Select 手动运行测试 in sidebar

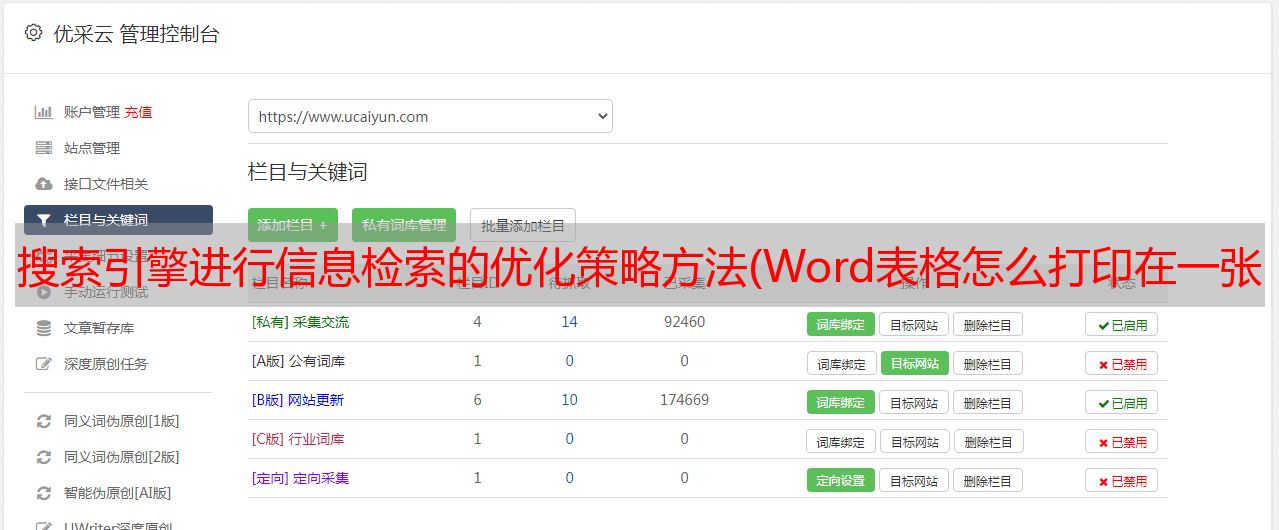[106, 292]
